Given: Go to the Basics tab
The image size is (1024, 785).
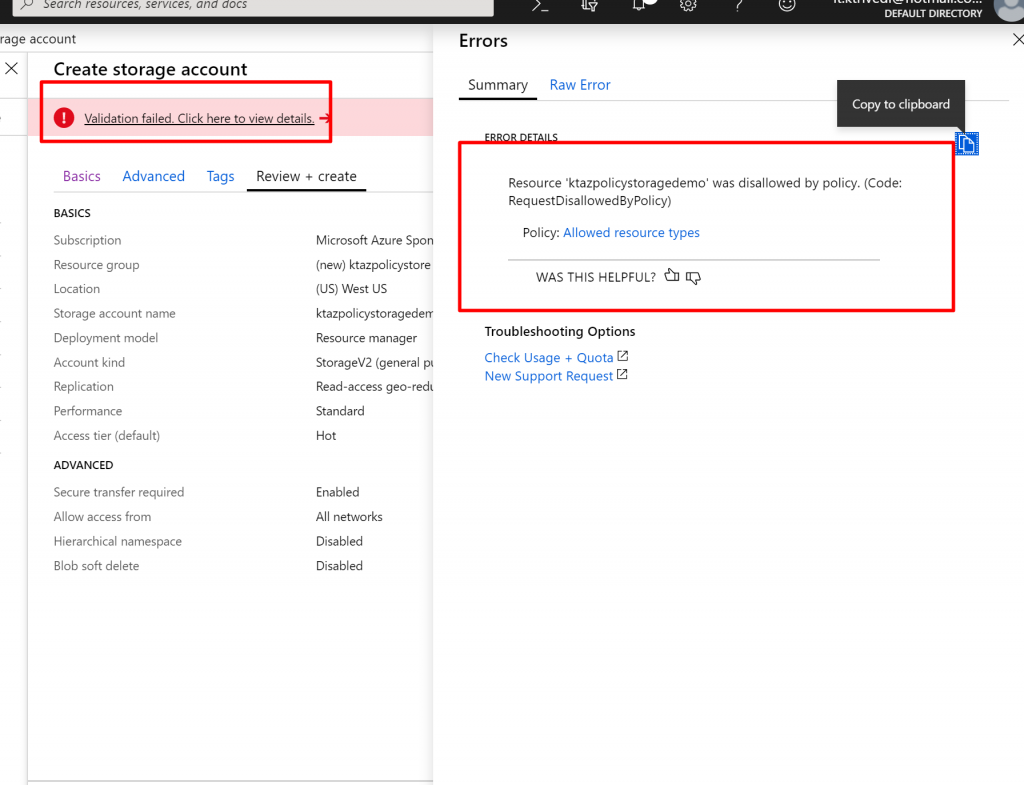Looking at the screenshot, I should coord(82,176).
